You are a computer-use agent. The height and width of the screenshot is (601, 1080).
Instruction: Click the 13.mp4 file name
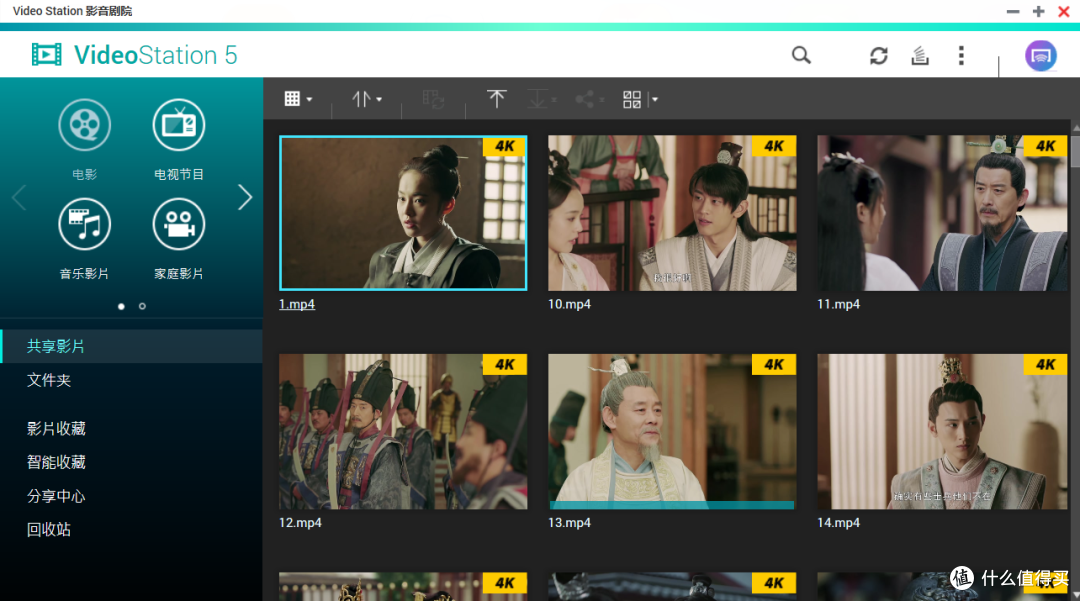coord(569,523)
